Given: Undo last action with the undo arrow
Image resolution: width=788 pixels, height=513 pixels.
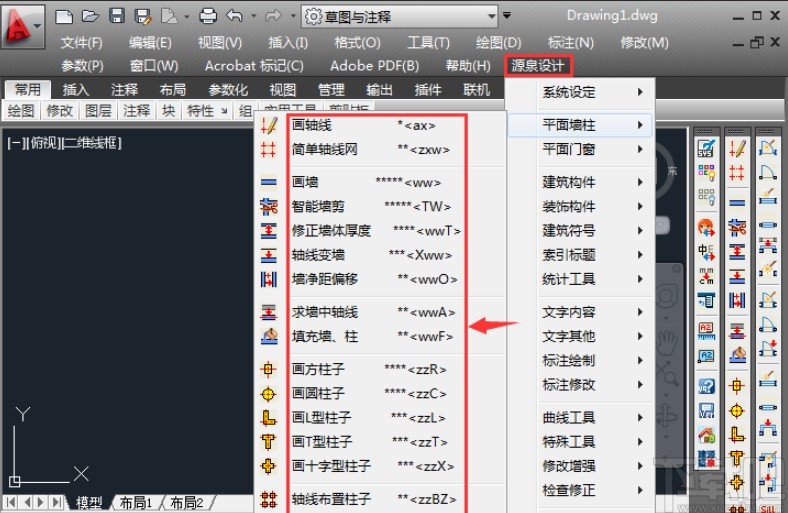Looking at the screenshot, I should point(234,16).
